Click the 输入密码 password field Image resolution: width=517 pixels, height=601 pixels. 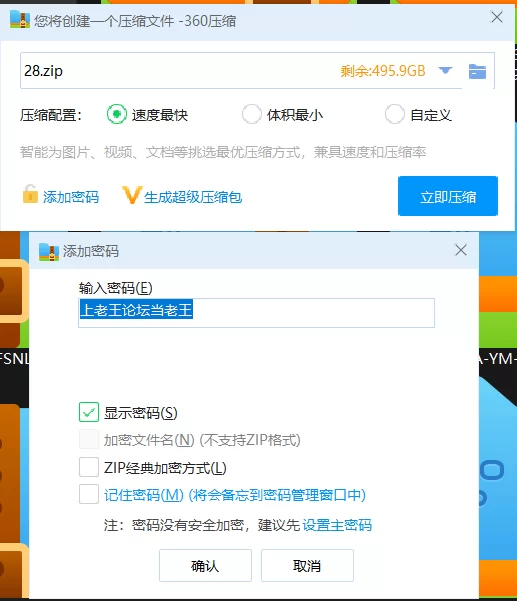[256, 313]
